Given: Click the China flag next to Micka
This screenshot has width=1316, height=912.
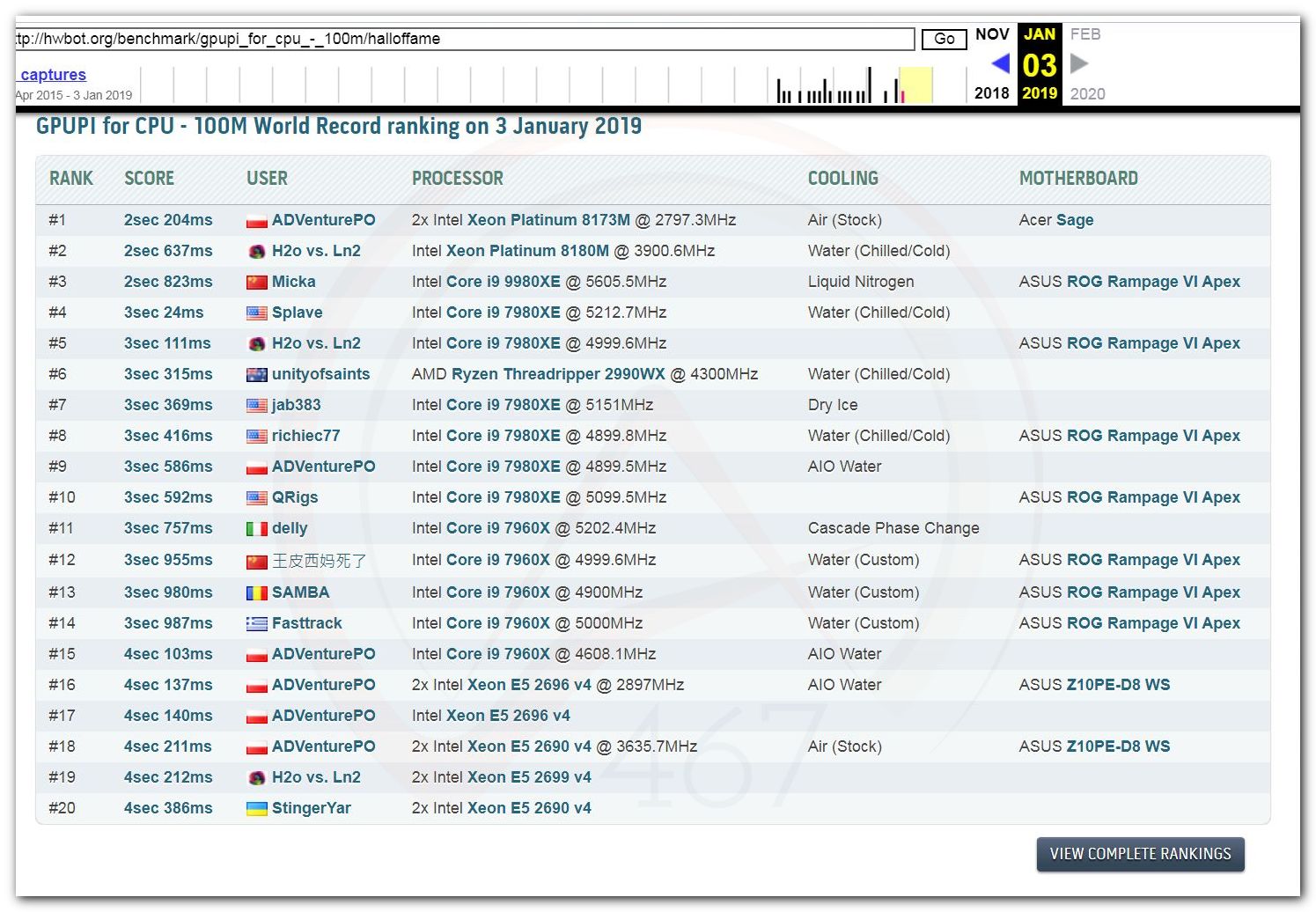Looking at the screenshot, I should (256, 283).
